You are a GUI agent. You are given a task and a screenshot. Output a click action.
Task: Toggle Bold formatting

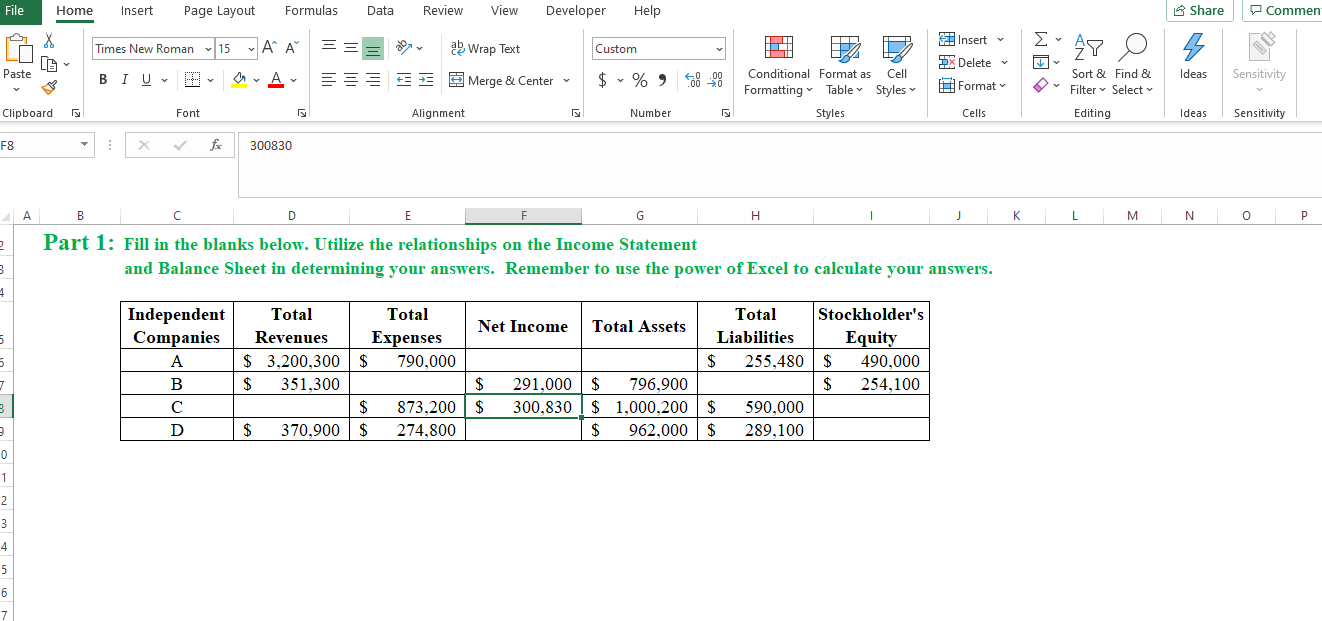103,77
